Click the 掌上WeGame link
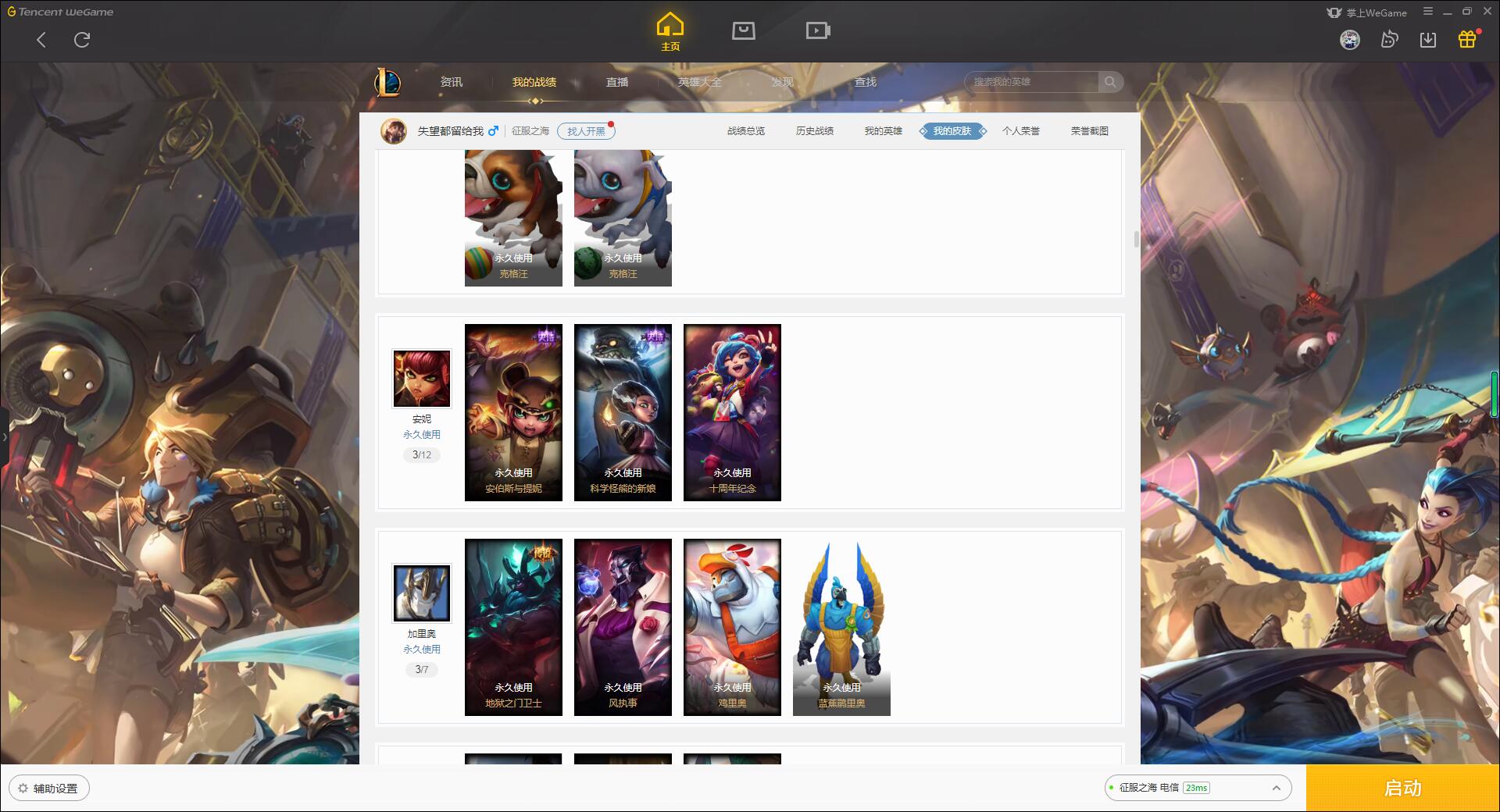 1366,12
